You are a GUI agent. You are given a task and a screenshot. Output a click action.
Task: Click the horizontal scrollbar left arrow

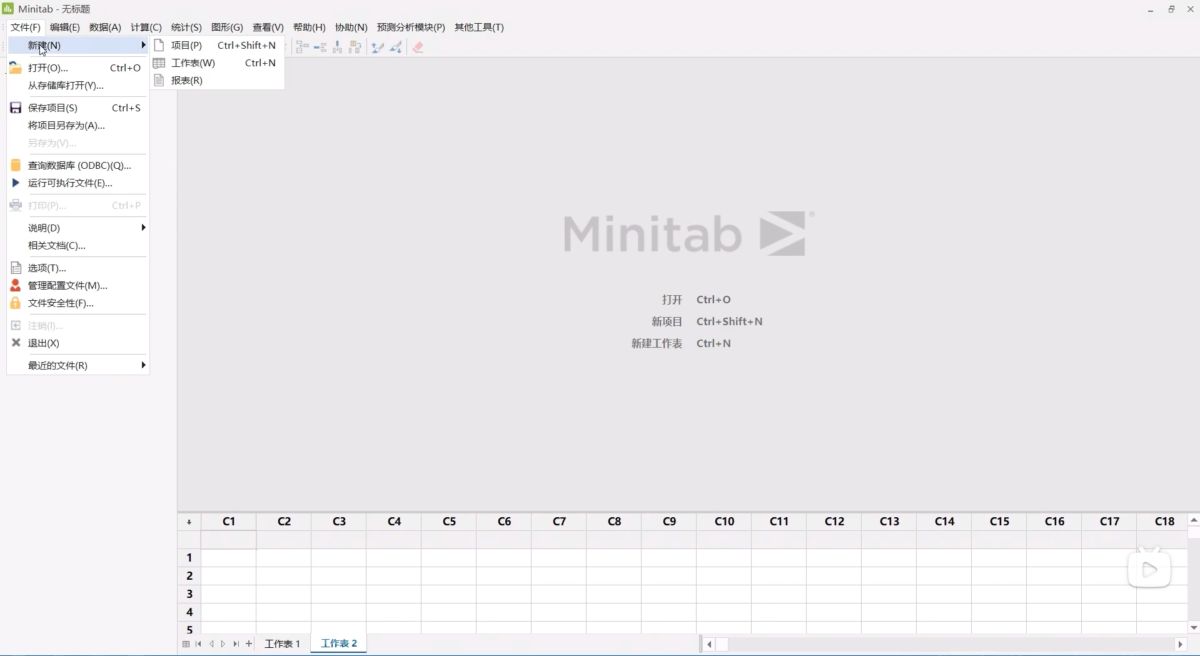[709, 645]
